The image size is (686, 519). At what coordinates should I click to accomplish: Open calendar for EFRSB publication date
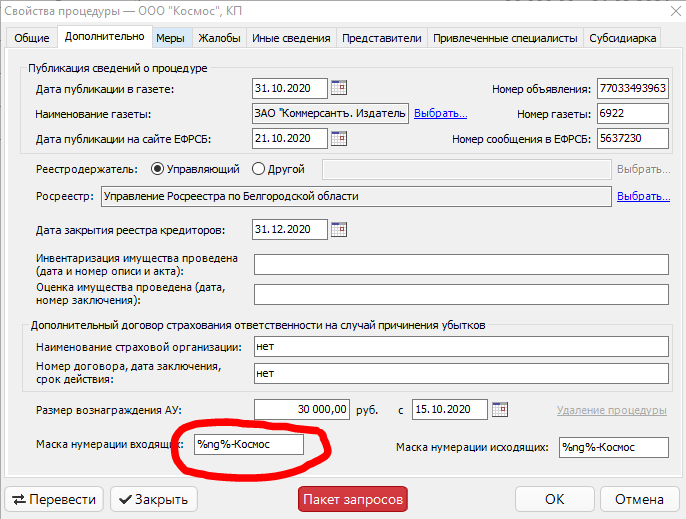pyautogui.click(x=338, y=137)
